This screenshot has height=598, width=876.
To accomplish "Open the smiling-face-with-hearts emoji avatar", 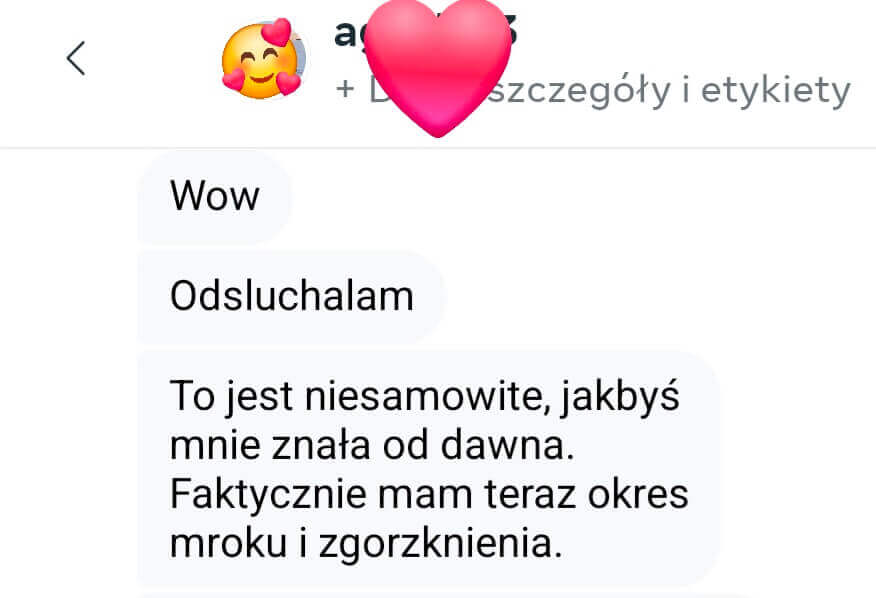I will pyautogui.click(x=261, y=60).
